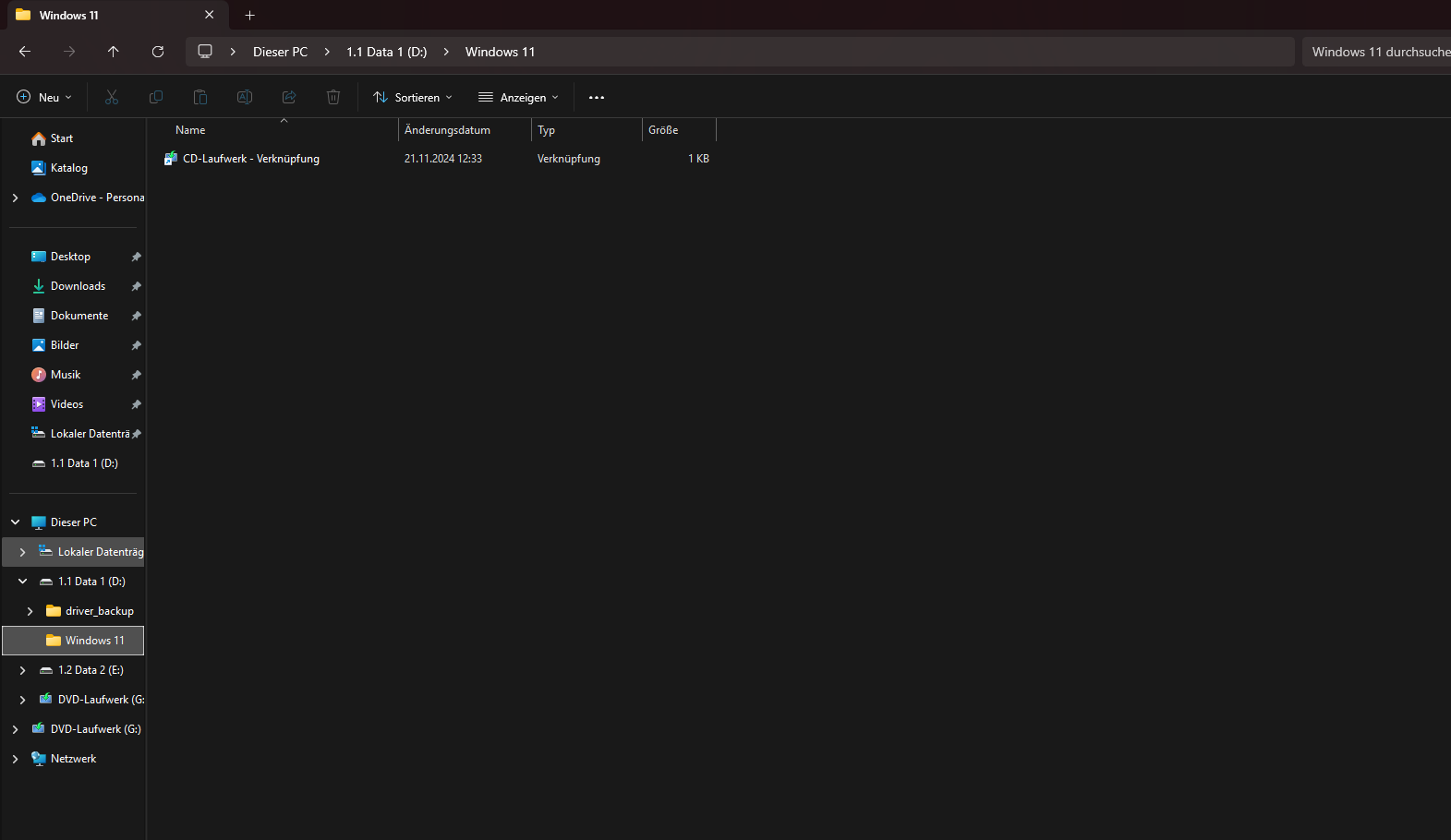Close the Windows 11 tab
This screenshot has height=840, width=1451.
[210, 15]
